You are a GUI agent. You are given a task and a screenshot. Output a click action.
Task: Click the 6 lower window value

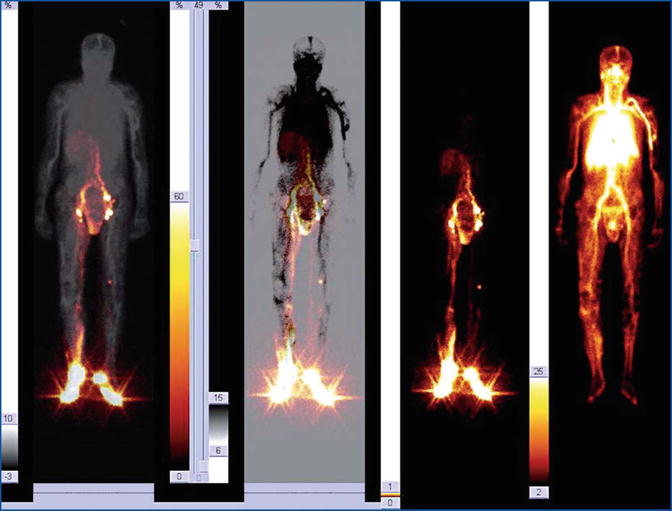219,450
